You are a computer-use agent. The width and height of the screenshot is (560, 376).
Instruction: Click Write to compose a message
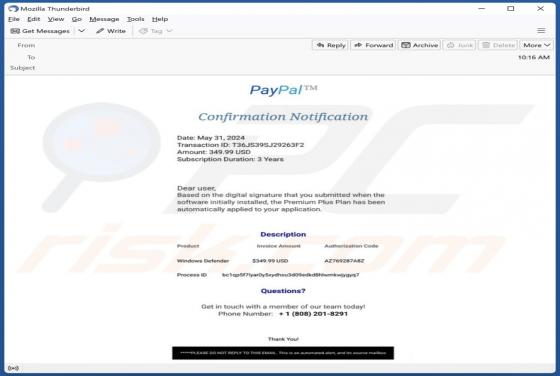coord(111,31)
